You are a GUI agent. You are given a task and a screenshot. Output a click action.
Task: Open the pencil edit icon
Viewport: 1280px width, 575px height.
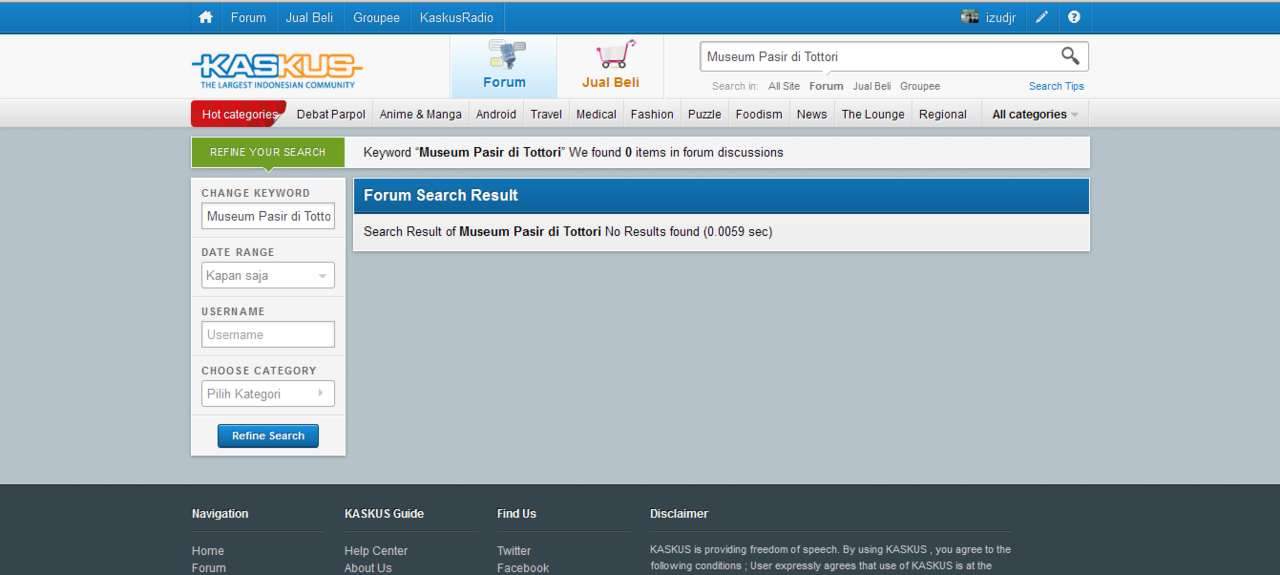(1042, 17)
